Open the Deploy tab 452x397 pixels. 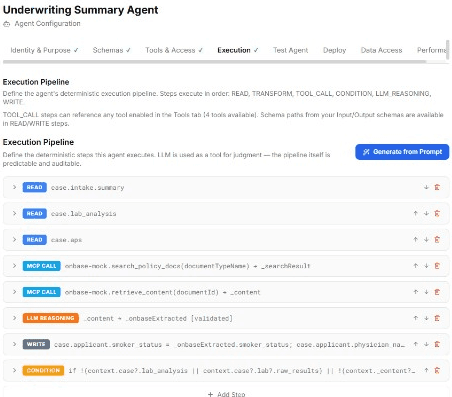334,50
